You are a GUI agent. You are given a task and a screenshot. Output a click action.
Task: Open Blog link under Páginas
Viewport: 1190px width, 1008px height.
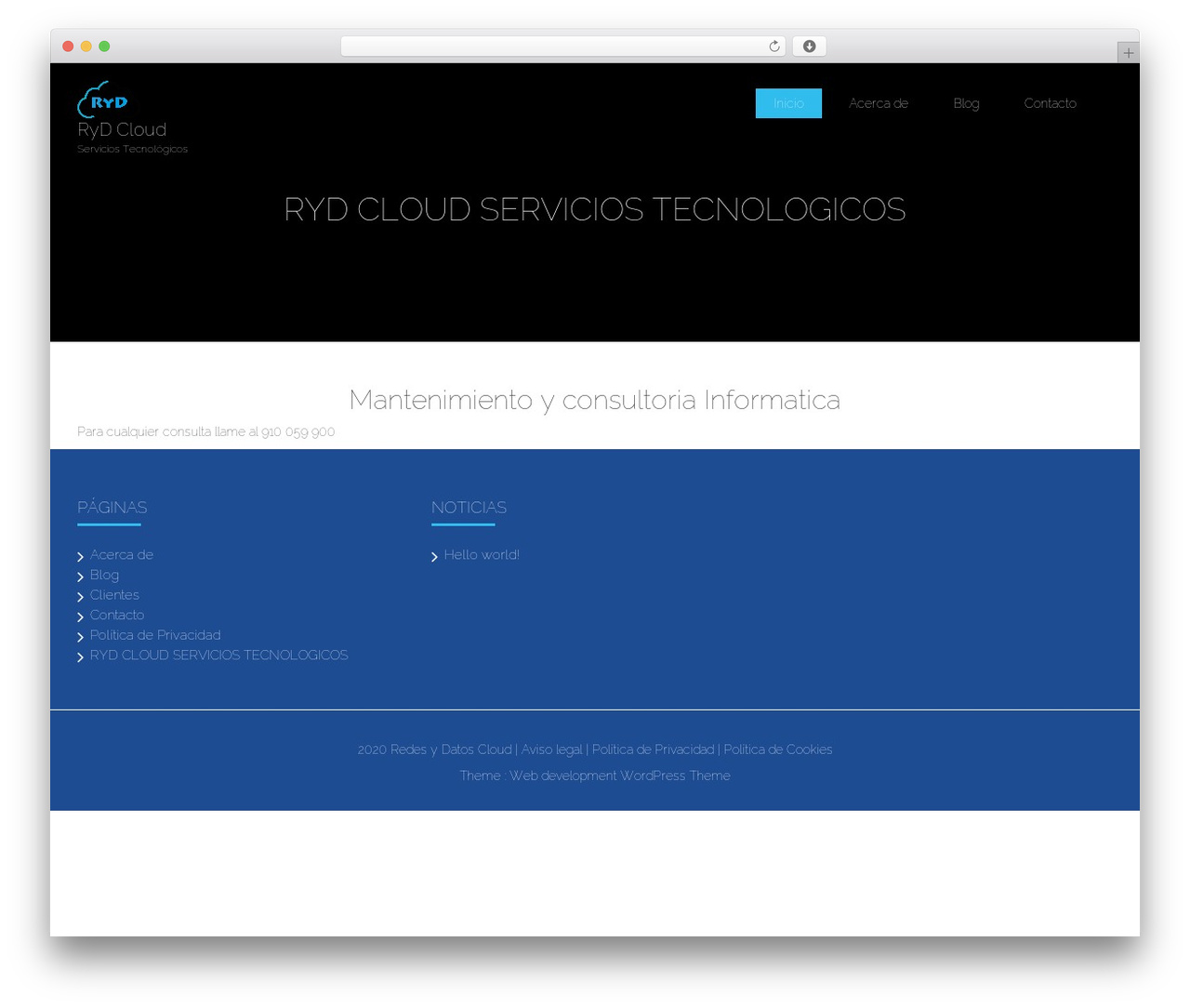(104, 576)
